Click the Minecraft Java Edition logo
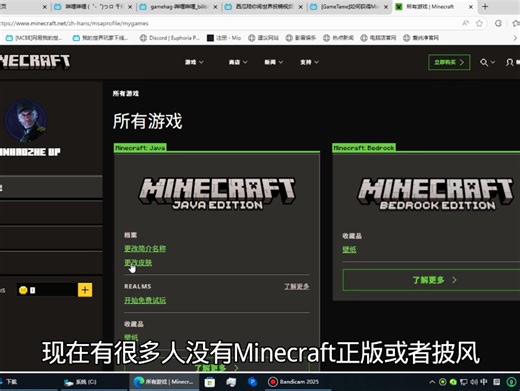Viewport: 520px width, 391px height. tap(217, 193)
